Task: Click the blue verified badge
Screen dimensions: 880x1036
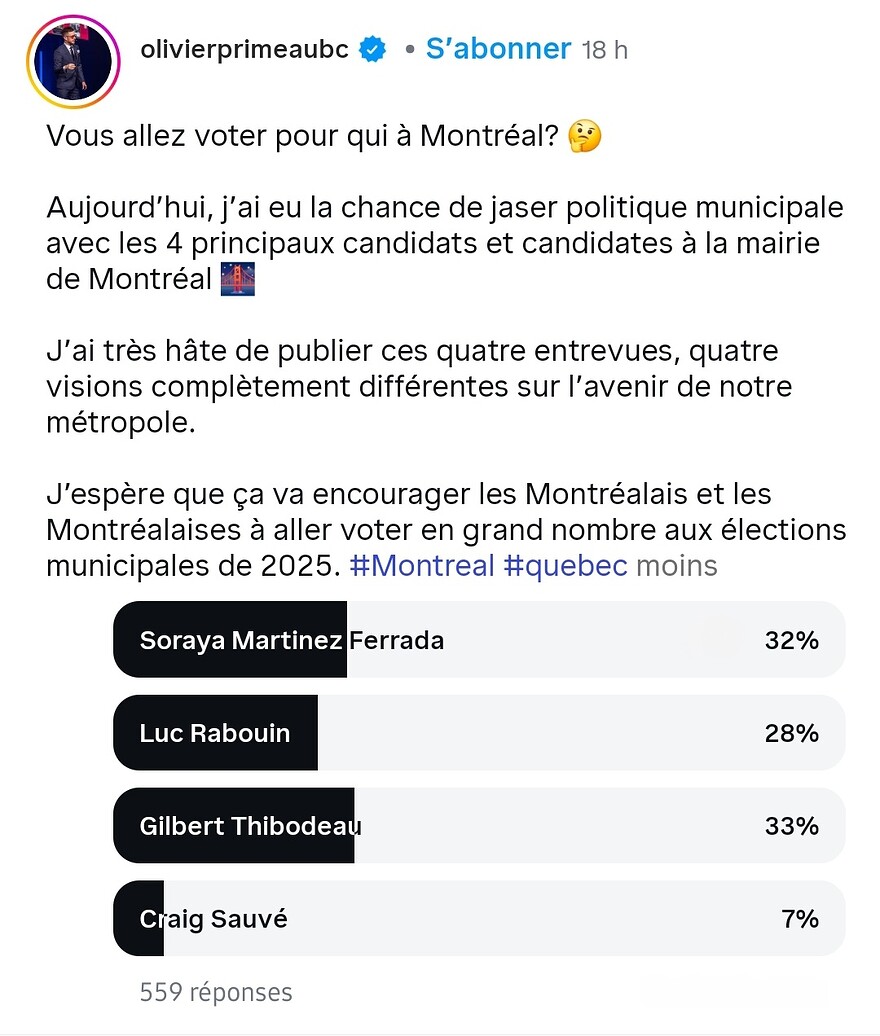Action: [374, 49]
